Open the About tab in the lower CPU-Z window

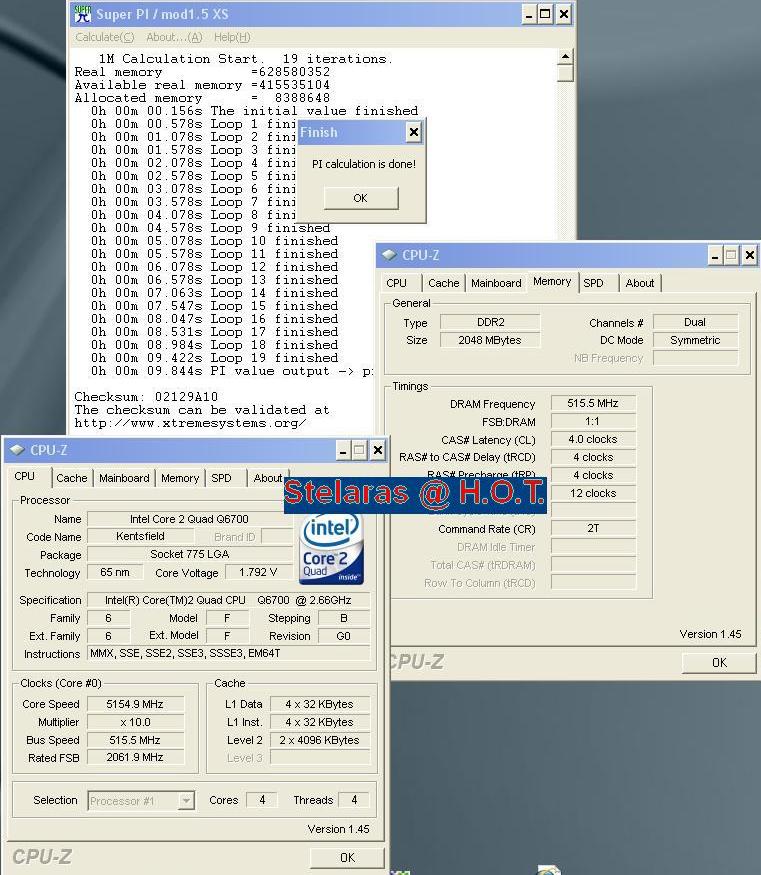[x=267, y=478]
